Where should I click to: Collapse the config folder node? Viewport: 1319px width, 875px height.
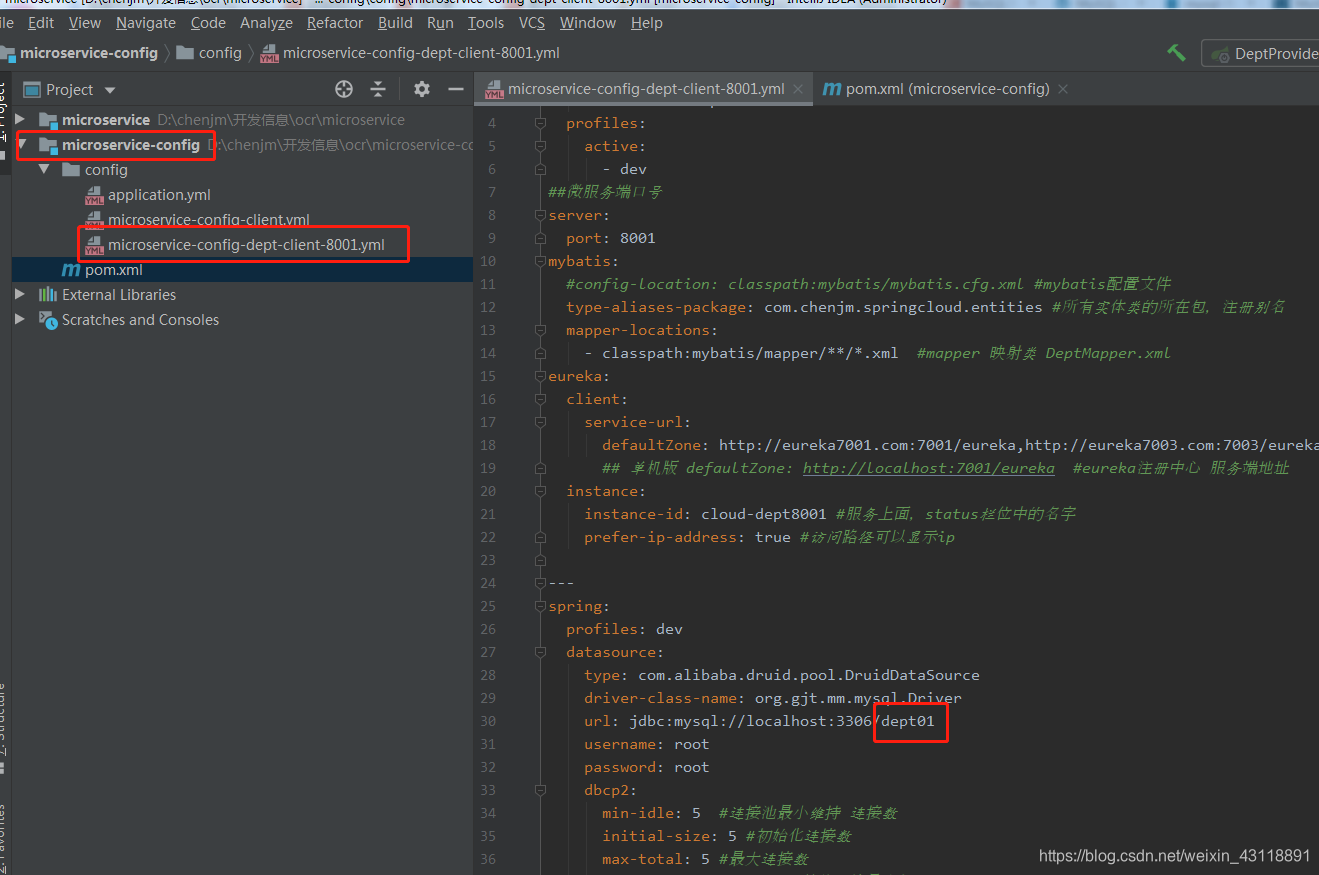coord(44,170)
